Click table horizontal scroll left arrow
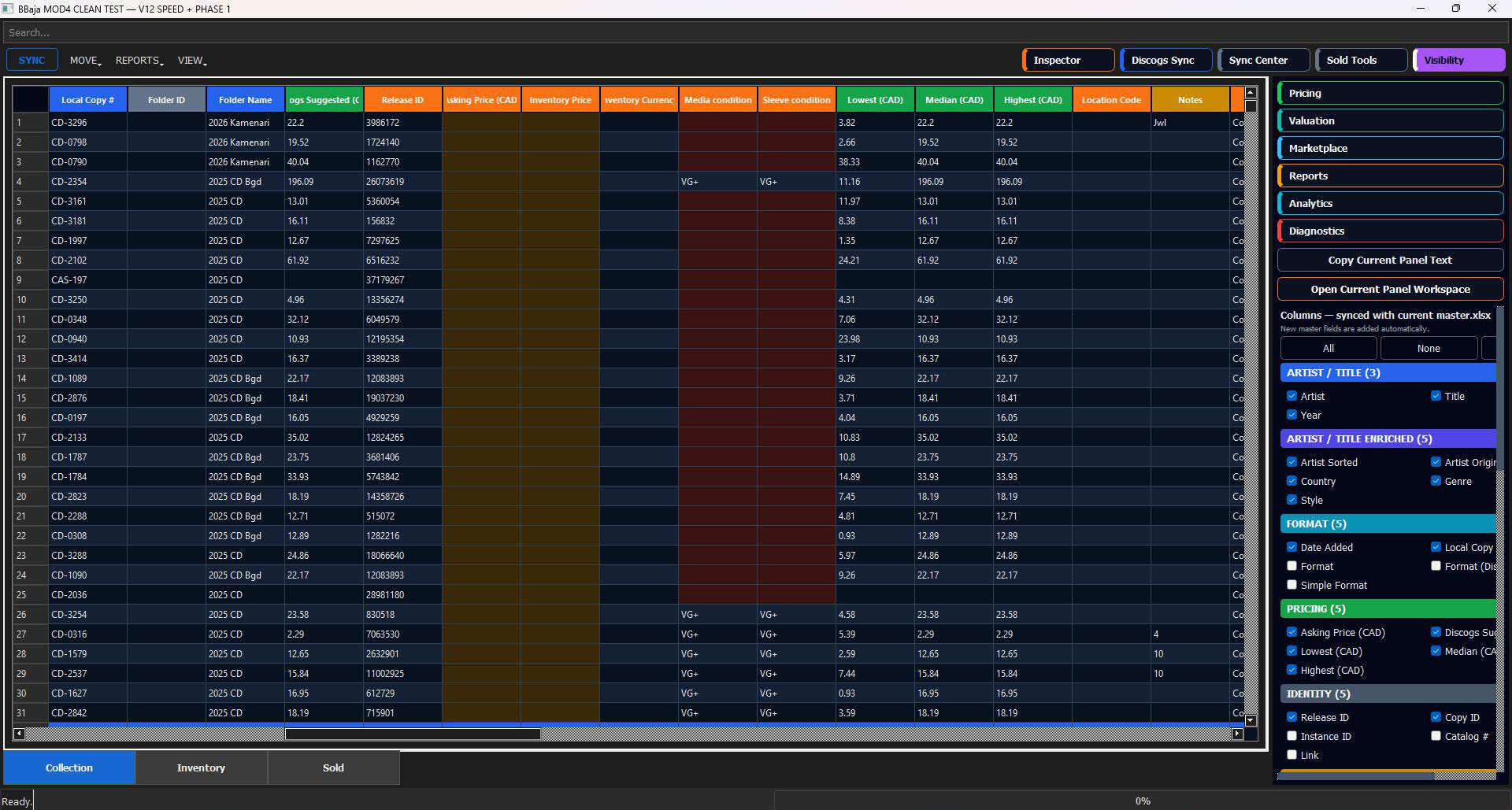This screenshot has height=810, width=1512. coord(19,734)
